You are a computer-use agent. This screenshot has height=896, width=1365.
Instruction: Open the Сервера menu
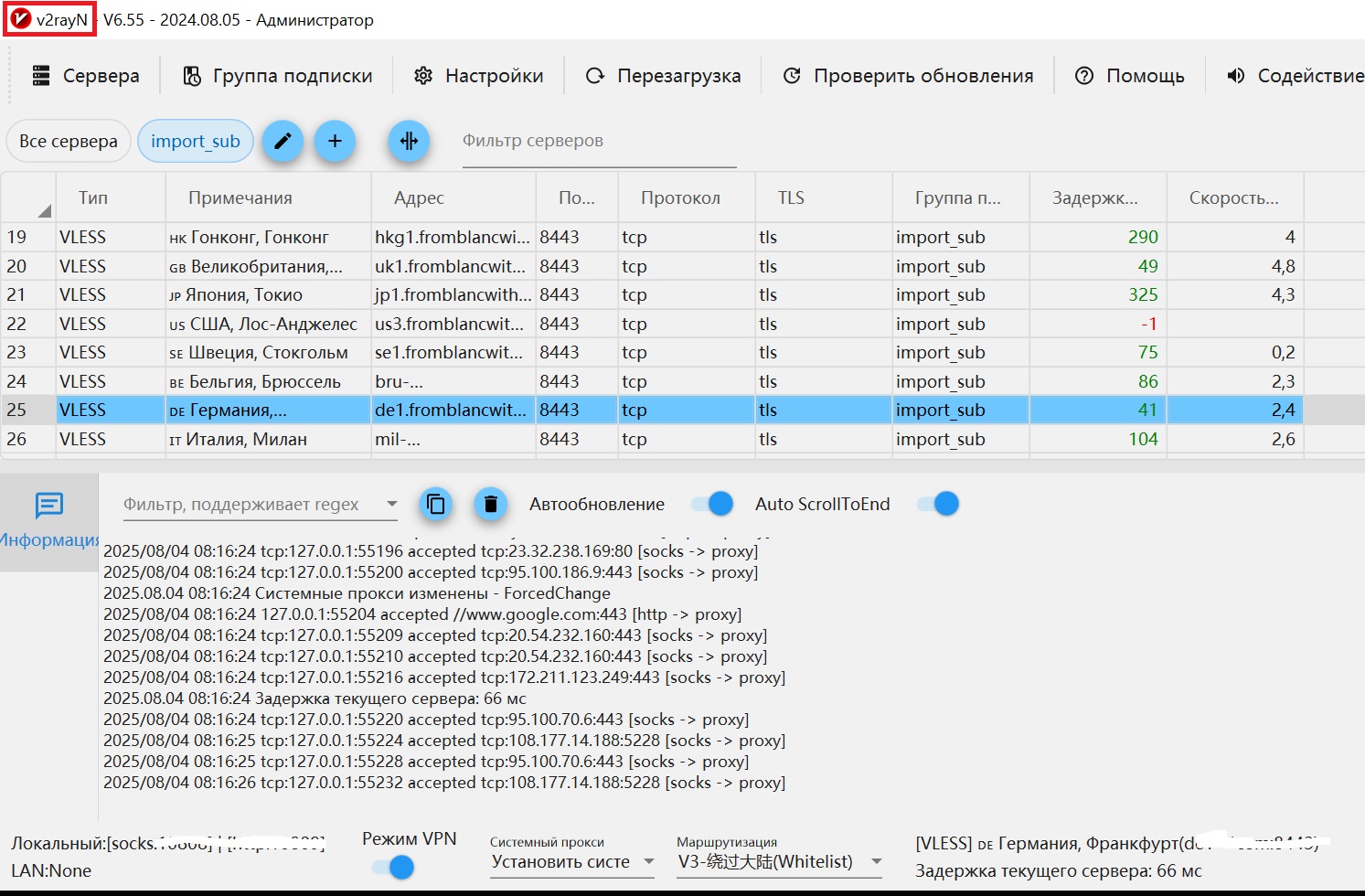pos(85,76)
